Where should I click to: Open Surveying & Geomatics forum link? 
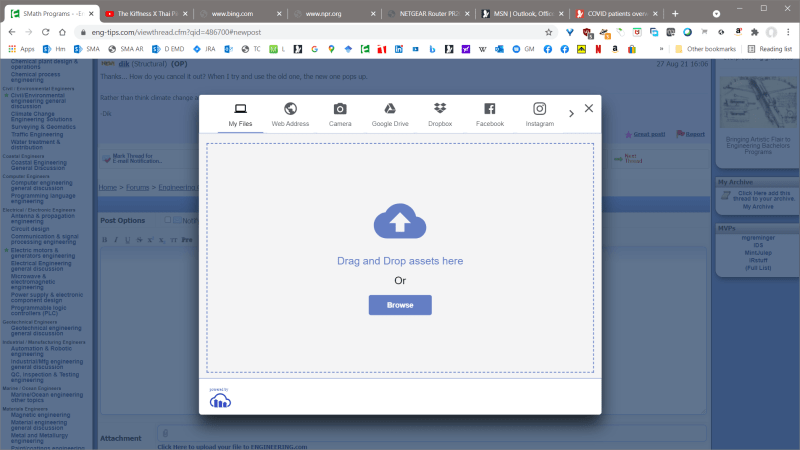tap(43, 127)
